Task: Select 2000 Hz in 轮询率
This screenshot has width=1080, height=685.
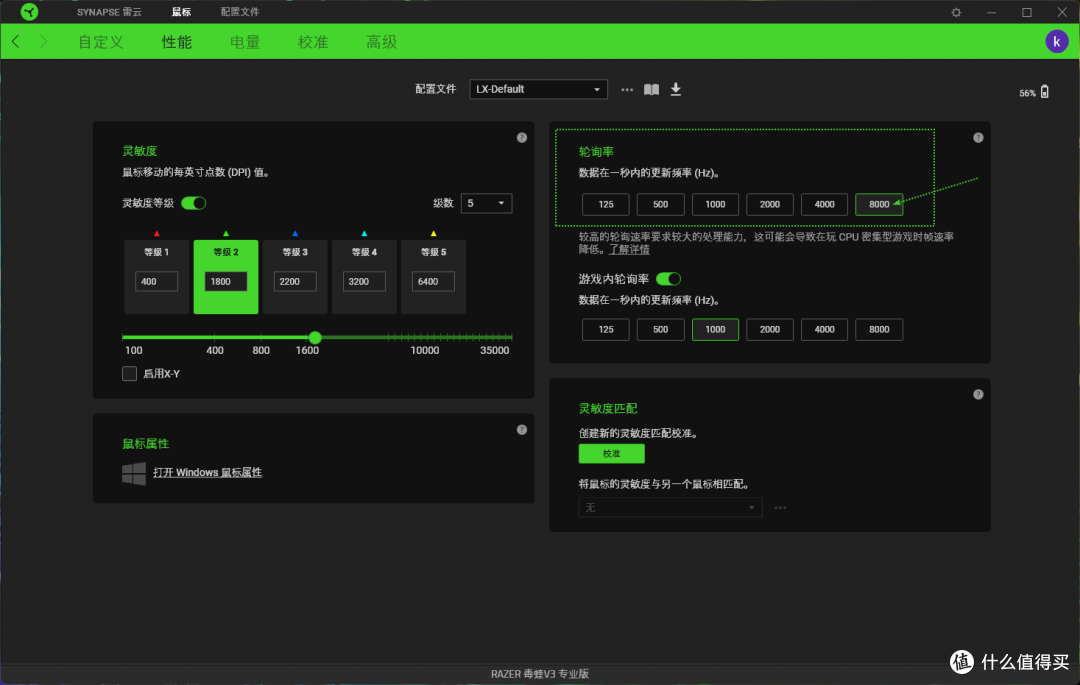Action: (769, 204)
